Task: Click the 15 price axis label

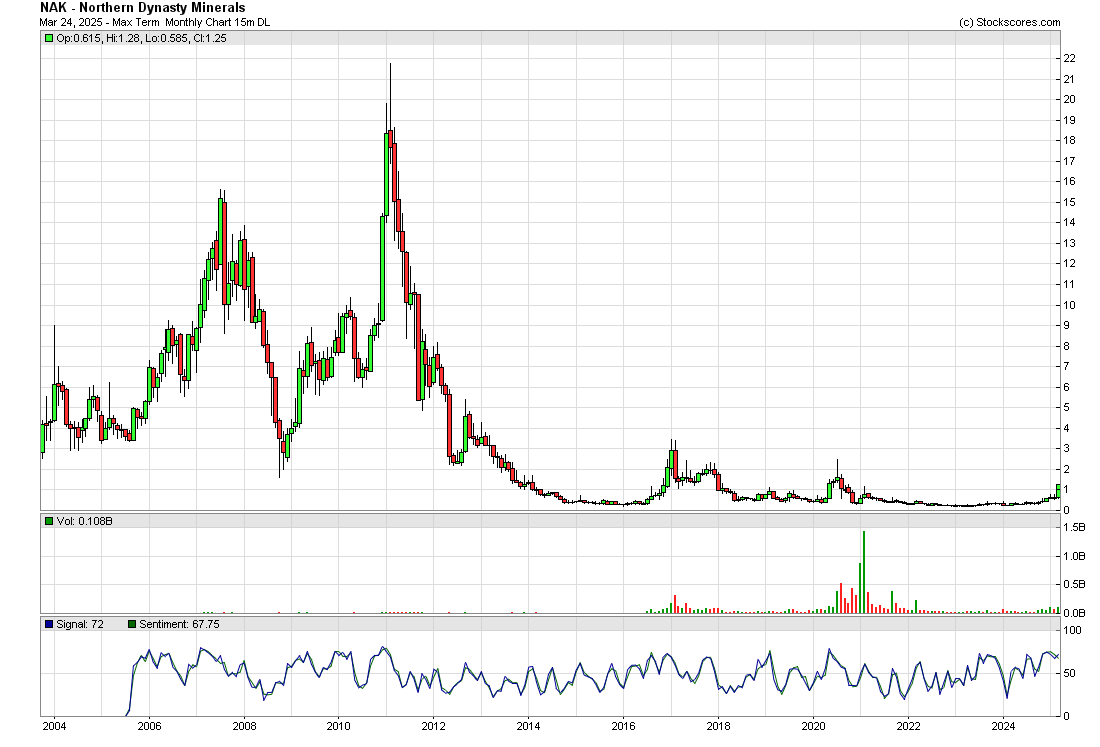Action: click(1070, 202)
